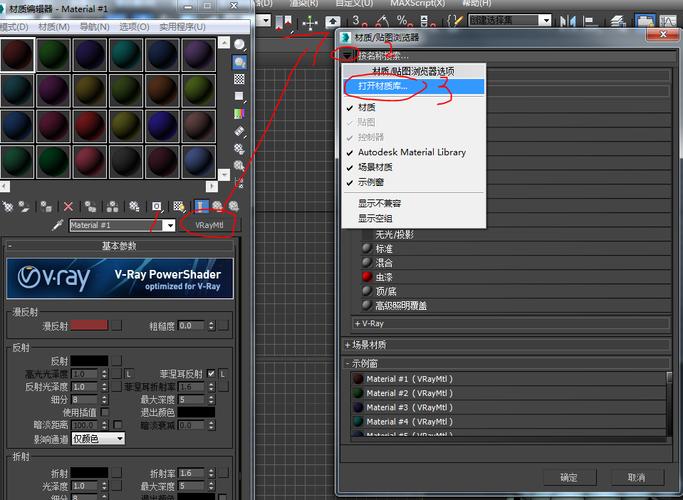Open browser options arrow beside search field
The width and height of the screenshot is (683, 500).
pos(347,55)
